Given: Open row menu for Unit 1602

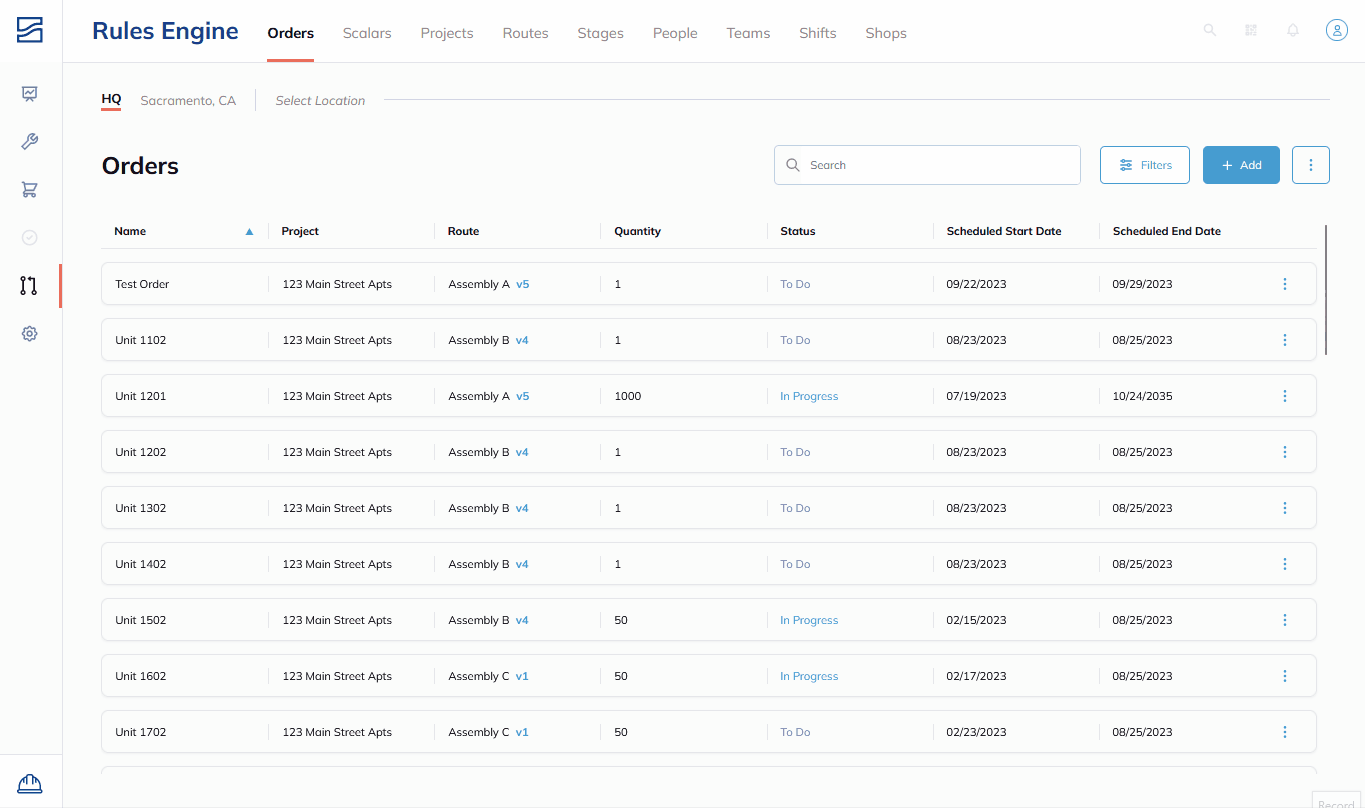Looking at the screenshot, I should (1285, 676).
